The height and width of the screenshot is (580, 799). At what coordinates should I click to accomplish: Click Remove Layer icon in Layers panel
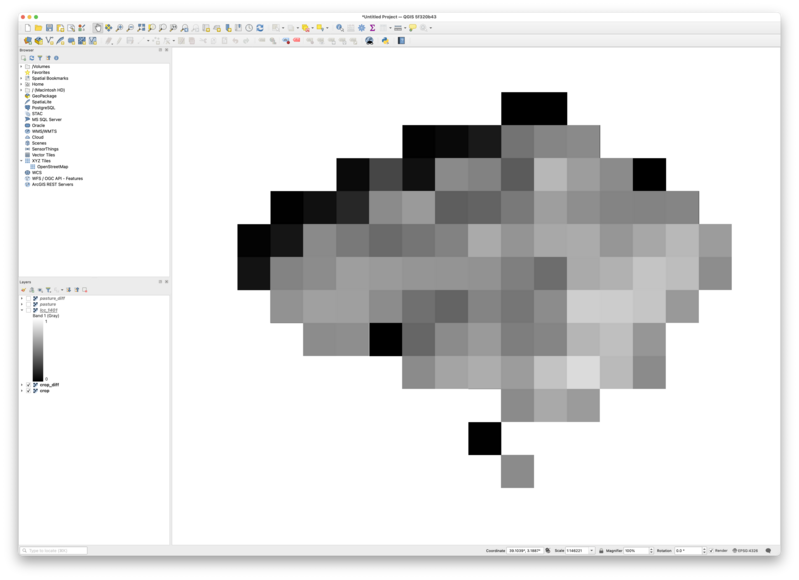(x=85, y=289)
